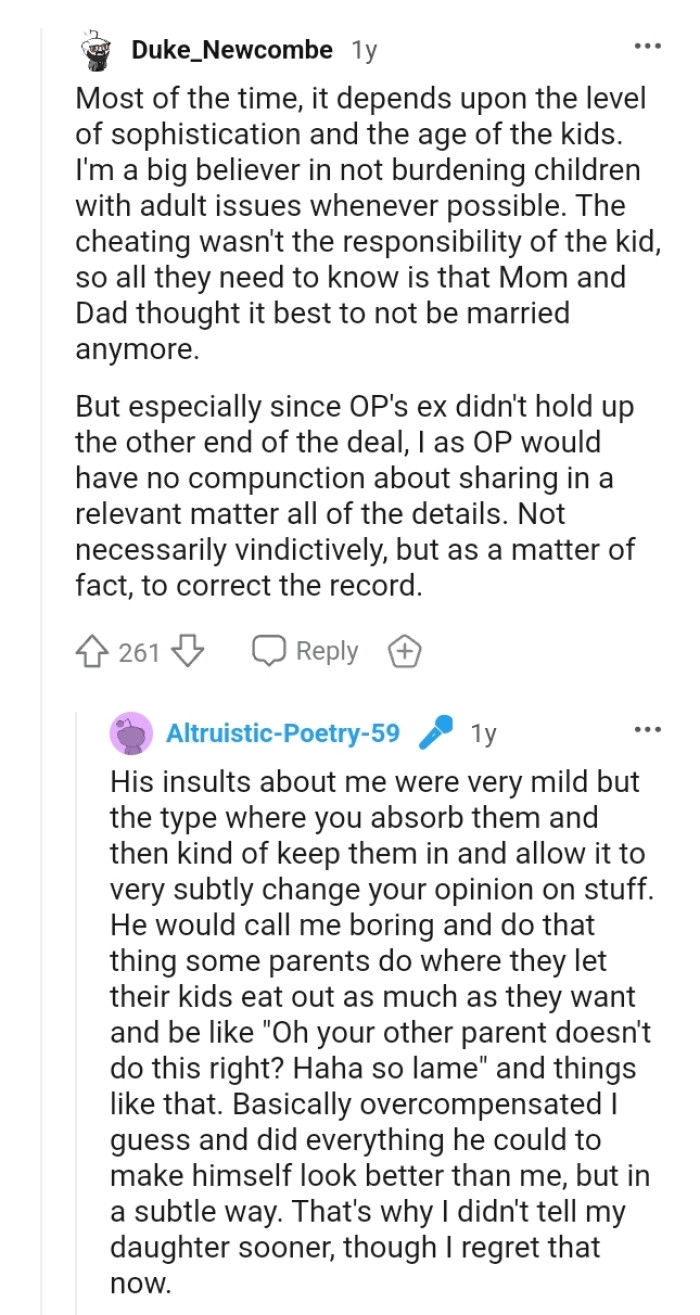
Task: Upvote Duke_Newcombe's comment
Action: pyautogui.click(x=95, y=652)
